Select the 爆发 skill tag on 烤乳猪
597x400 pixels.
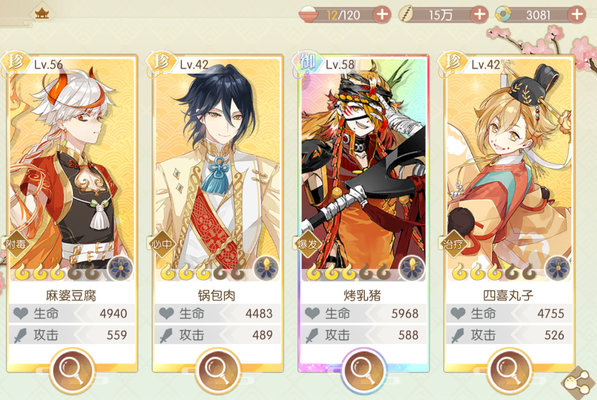[x=307, y=244]
